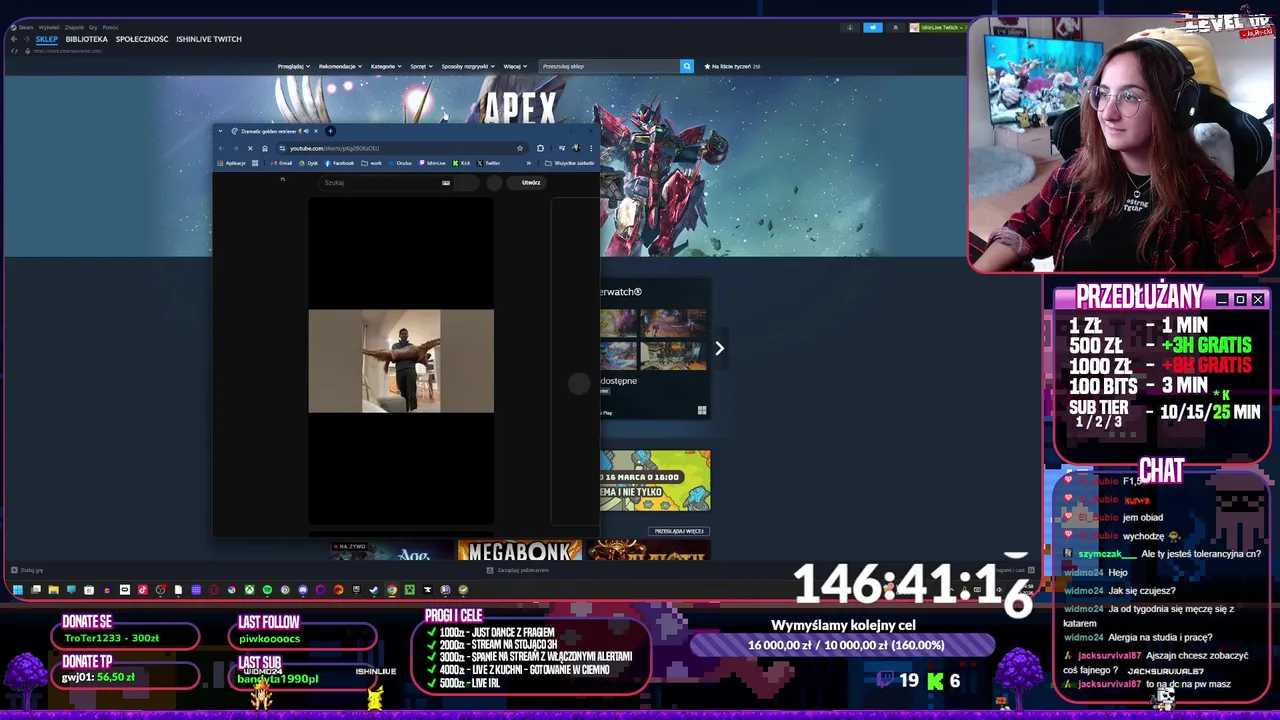Open Steam BIBLIOTEKA tab

tap(86, 39)
